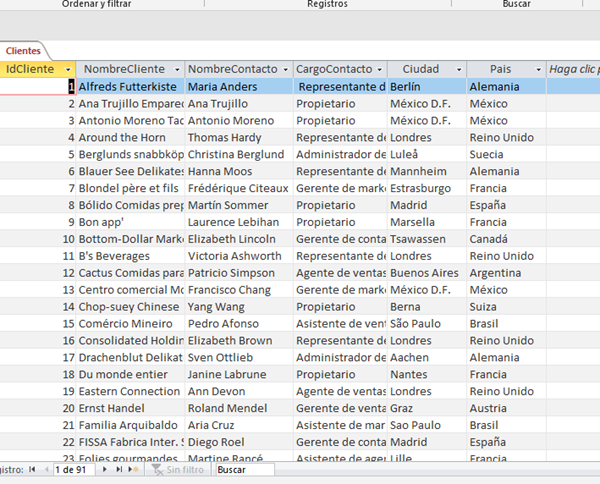Click the Berlín city cell

coord(427,87)
